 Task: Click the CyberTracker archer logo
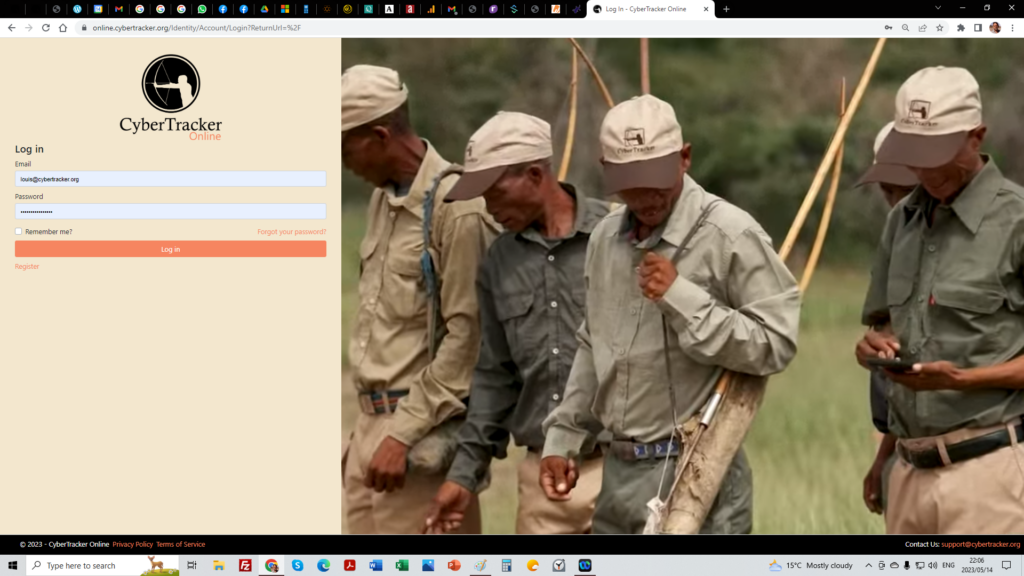170,84
